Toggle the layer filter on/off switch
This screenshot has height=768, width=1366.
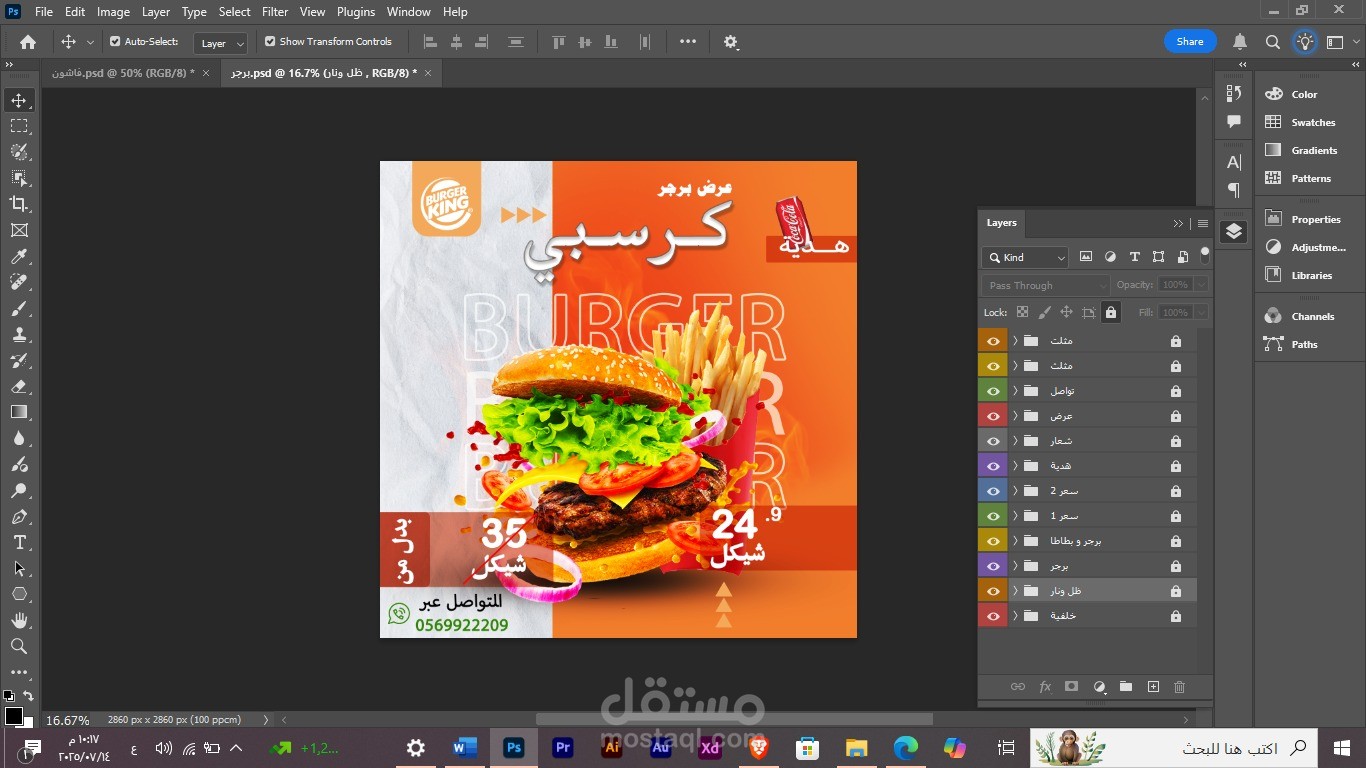(1205, 255)
